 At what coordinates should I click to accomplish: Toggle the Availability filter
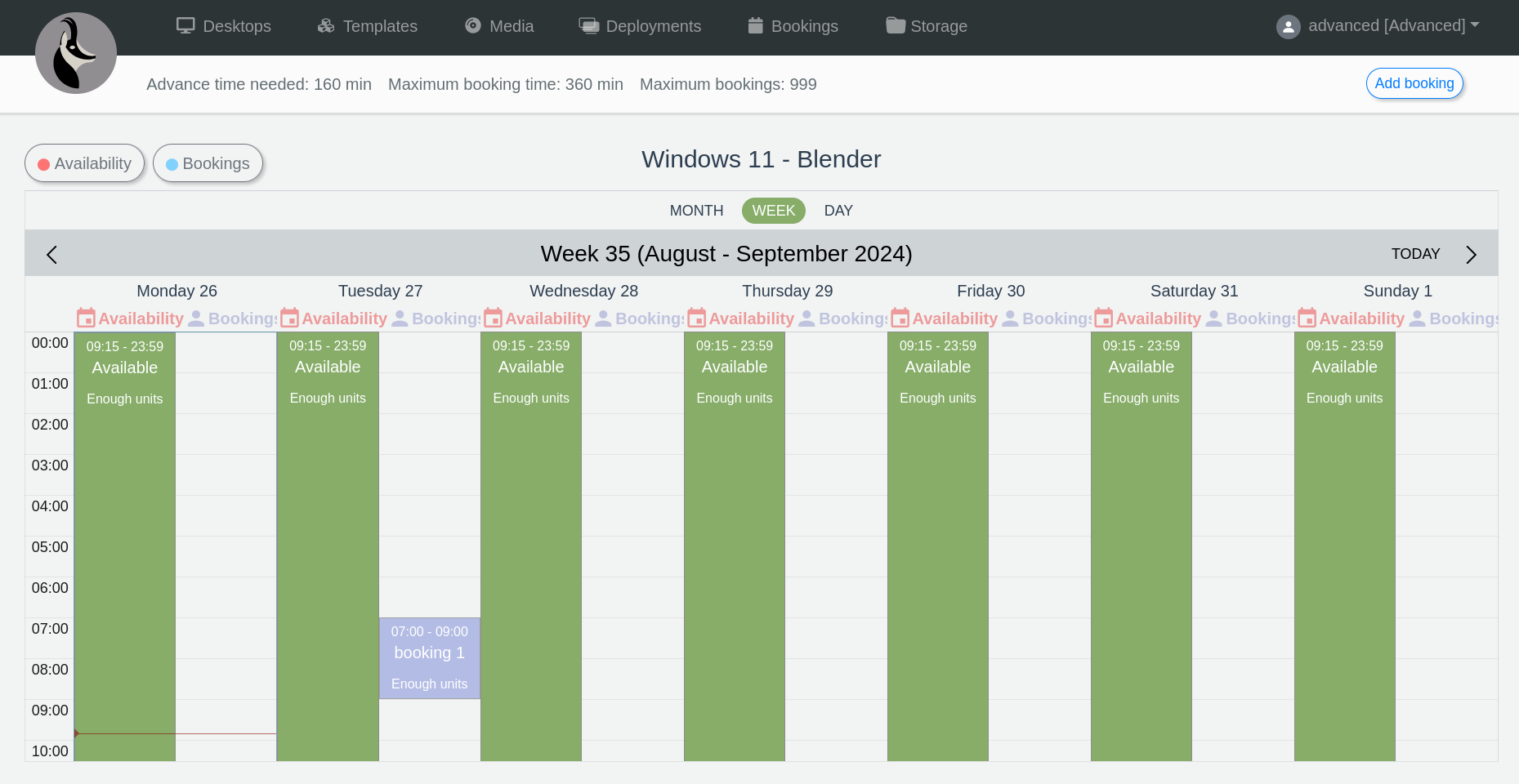click(85, 163)
